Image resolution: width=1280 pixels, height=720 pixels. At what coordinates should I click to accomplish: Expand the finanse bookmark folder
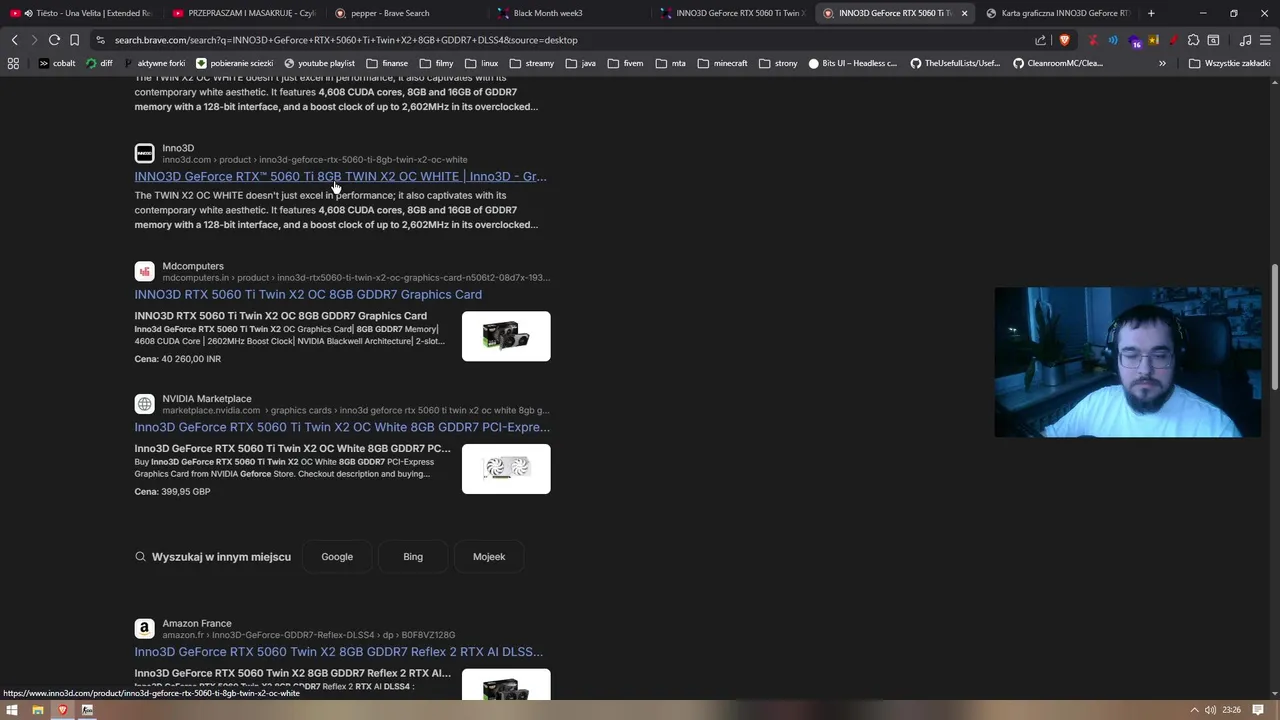click(387, 63)
